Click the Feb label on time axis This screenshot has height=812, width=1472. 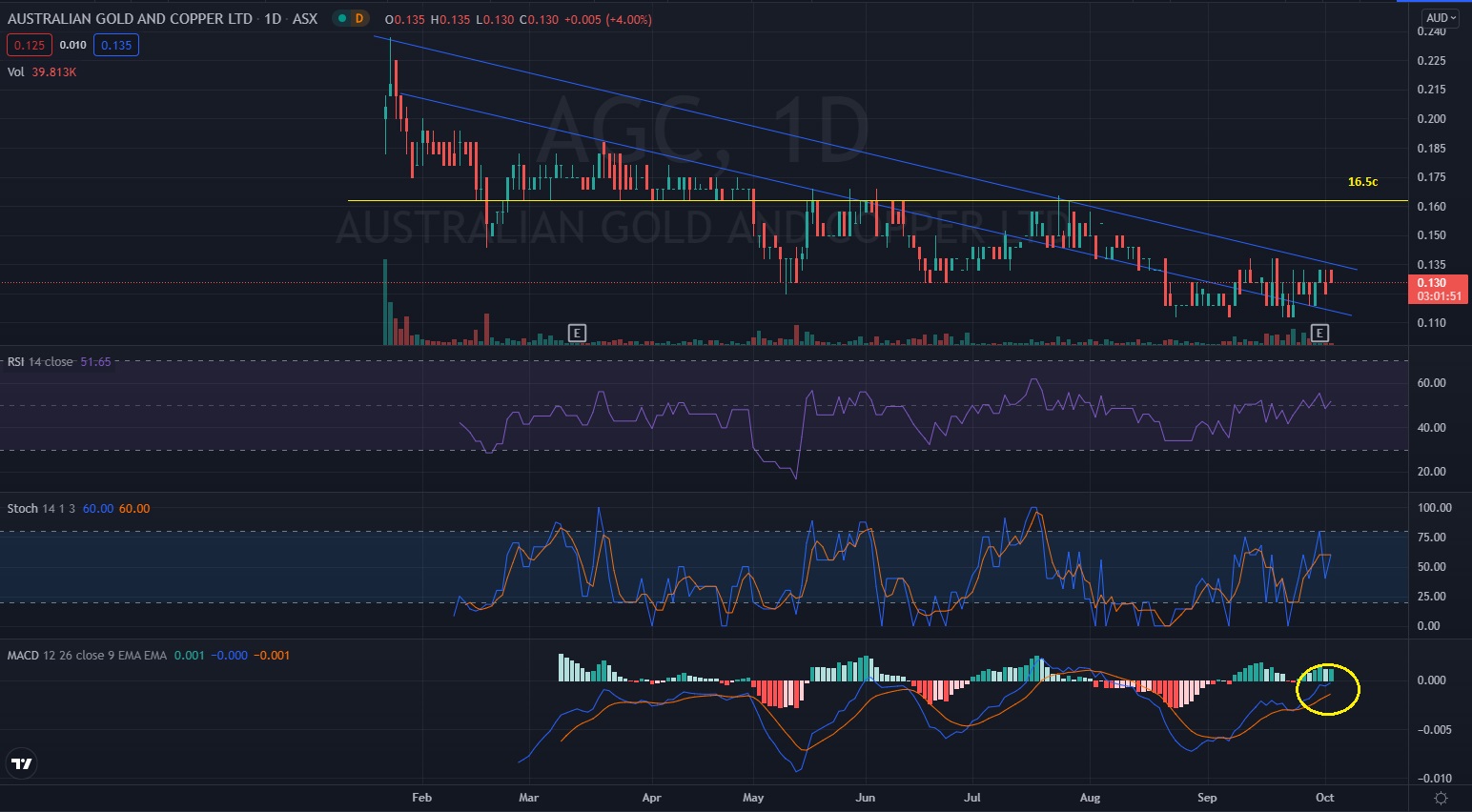pyautogui.click(x=421, y=798)
